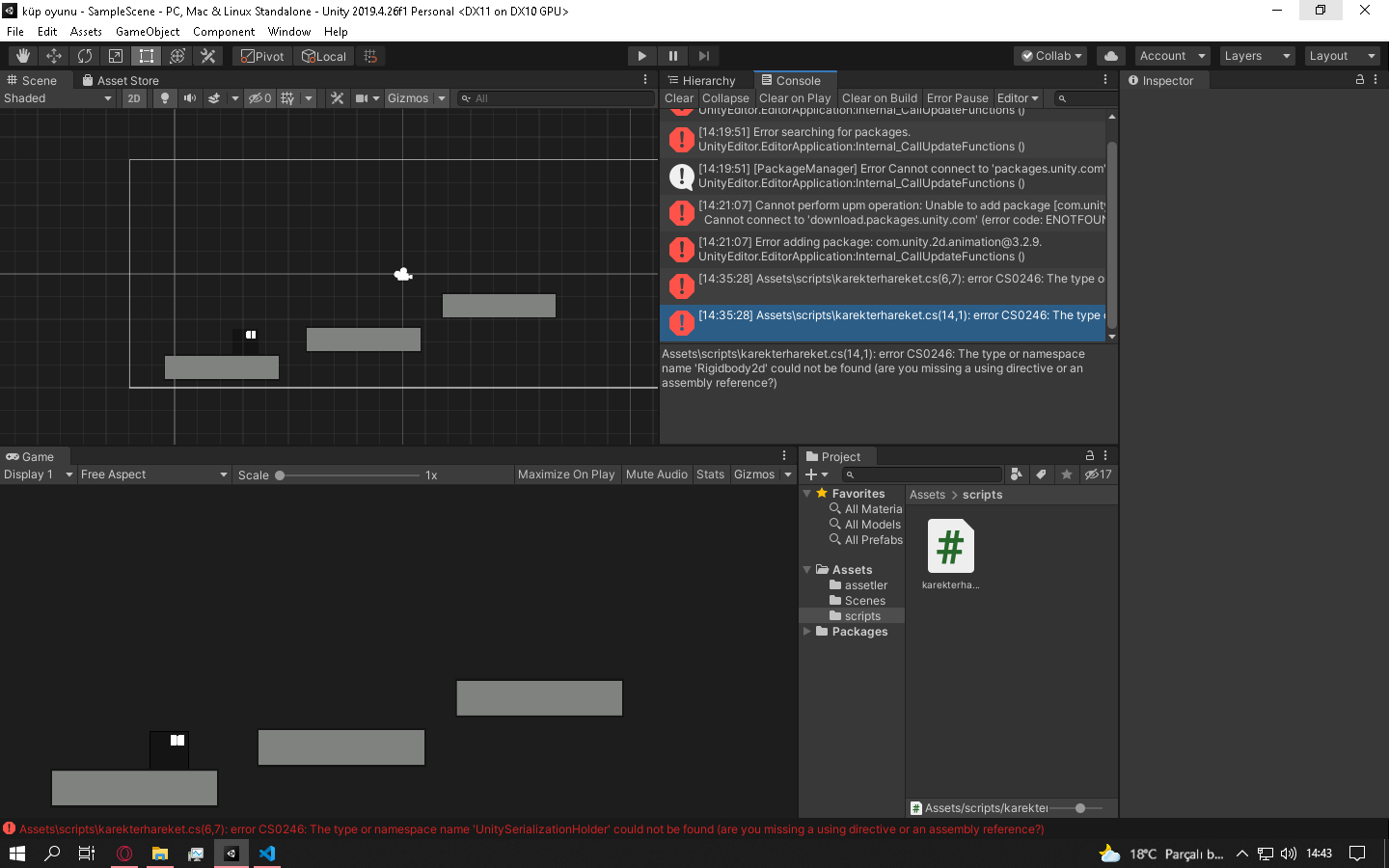Open cloud services icon
Image resolution: width=1389 pixels, height=868 pixels.
(1111, 56)
